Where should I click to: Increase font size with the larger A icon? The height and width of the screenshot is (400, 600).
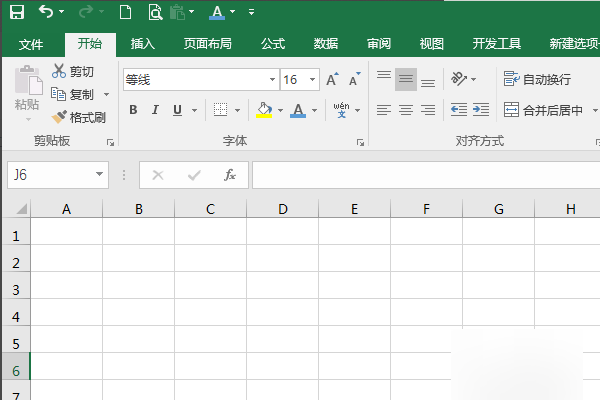tap(332, 80)
